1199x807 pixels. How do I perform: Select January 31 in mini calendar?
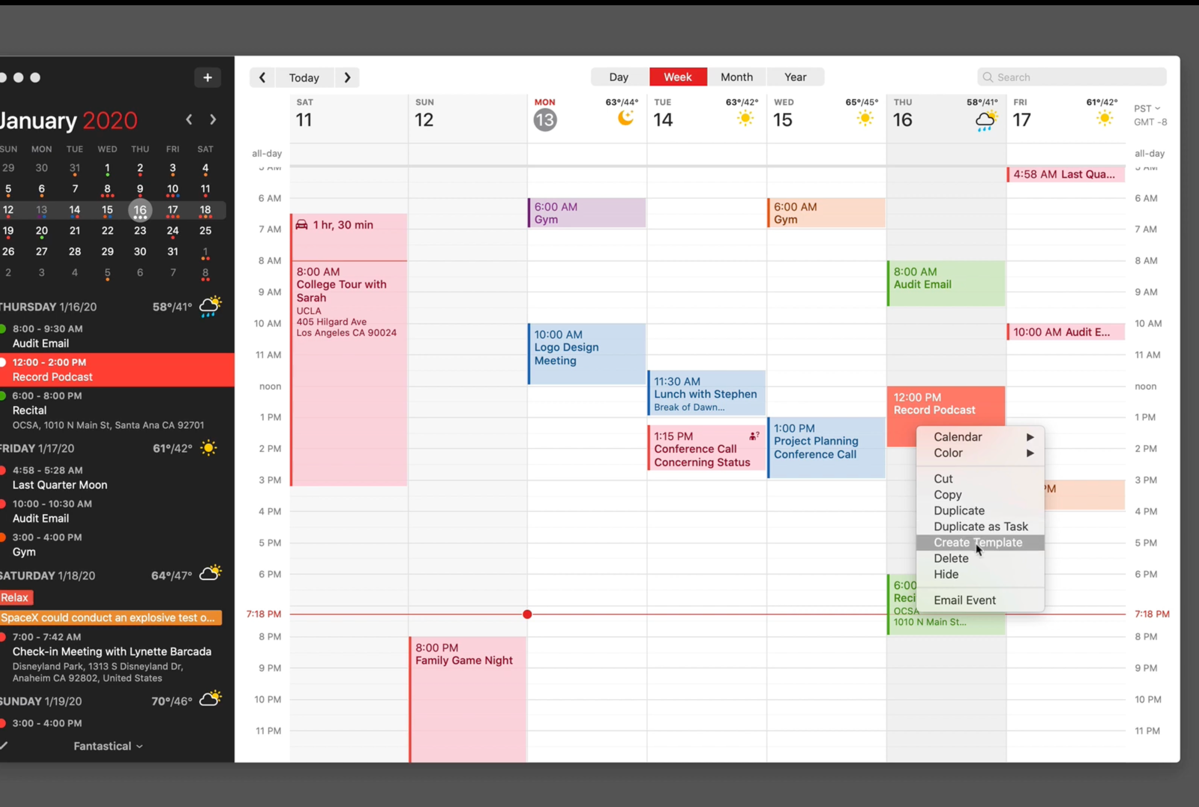(x=173, y=252)
